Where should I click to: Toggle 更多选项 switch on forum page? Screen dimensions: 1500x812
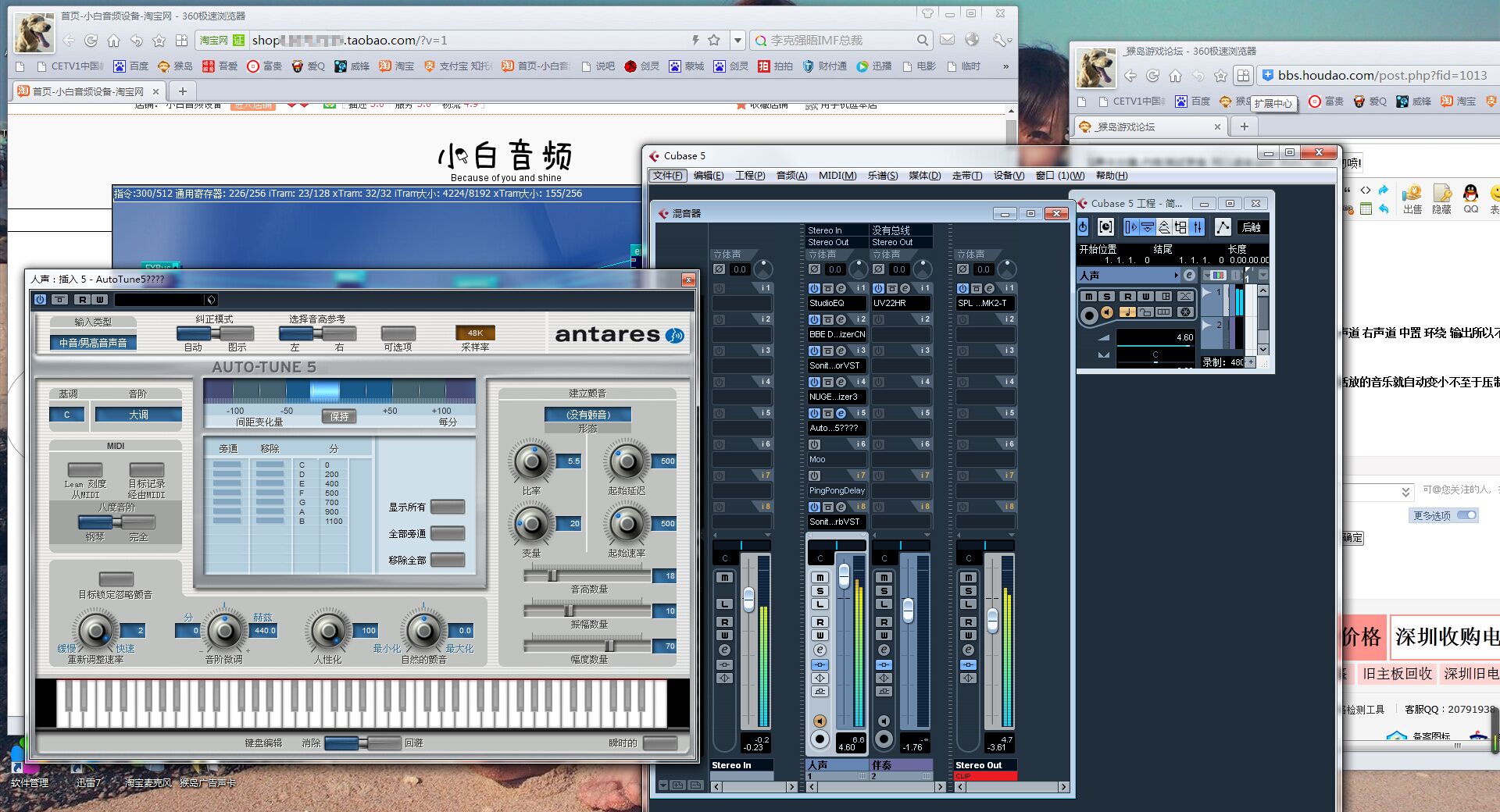(x=1467, y=515)
